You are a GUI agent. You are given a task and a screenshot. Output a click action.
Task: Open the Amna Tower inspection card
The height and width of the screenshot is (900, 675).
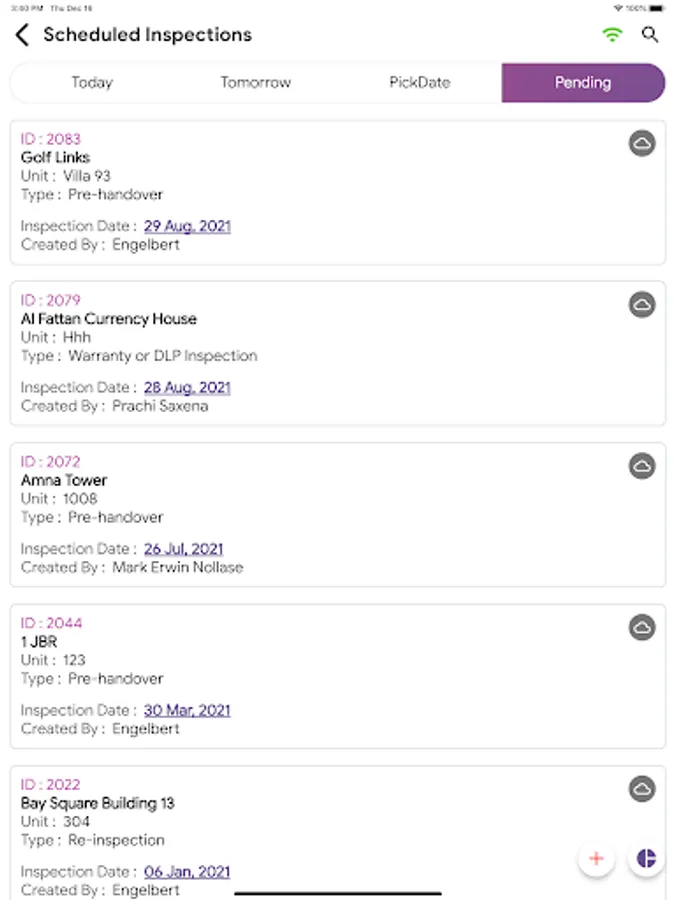point(300,515)
